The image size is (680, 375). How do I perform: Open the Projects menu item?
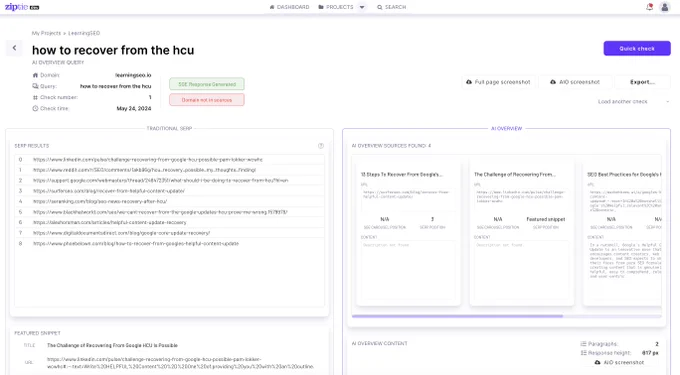pyautogui.click(x=336, y=7)
